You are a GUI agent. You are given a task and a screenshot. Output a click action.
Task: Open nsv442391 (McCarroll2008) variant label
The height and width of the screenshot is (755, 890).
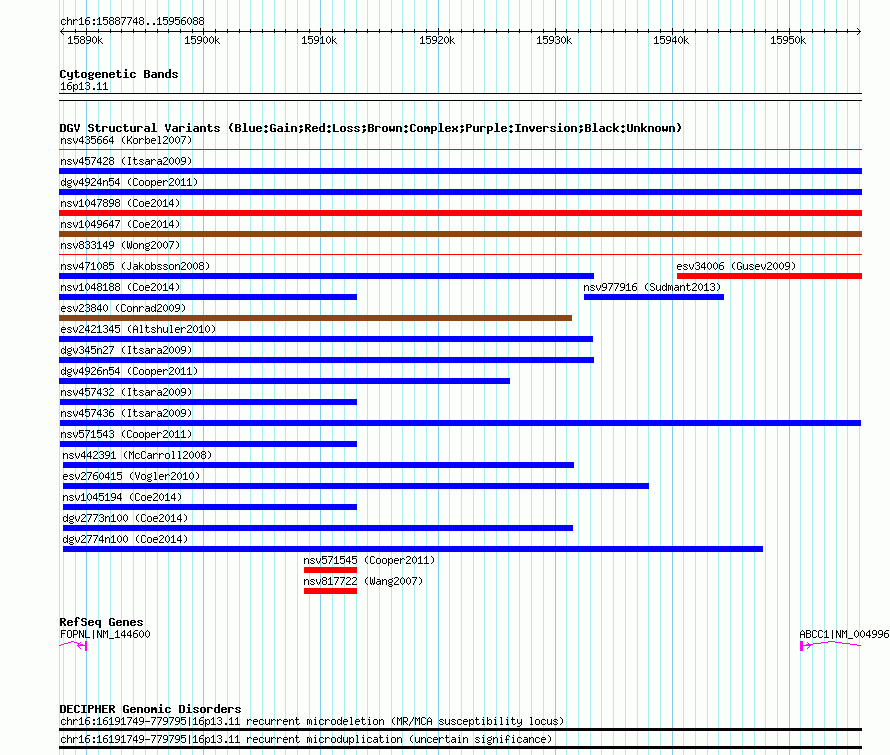(137, 455)
